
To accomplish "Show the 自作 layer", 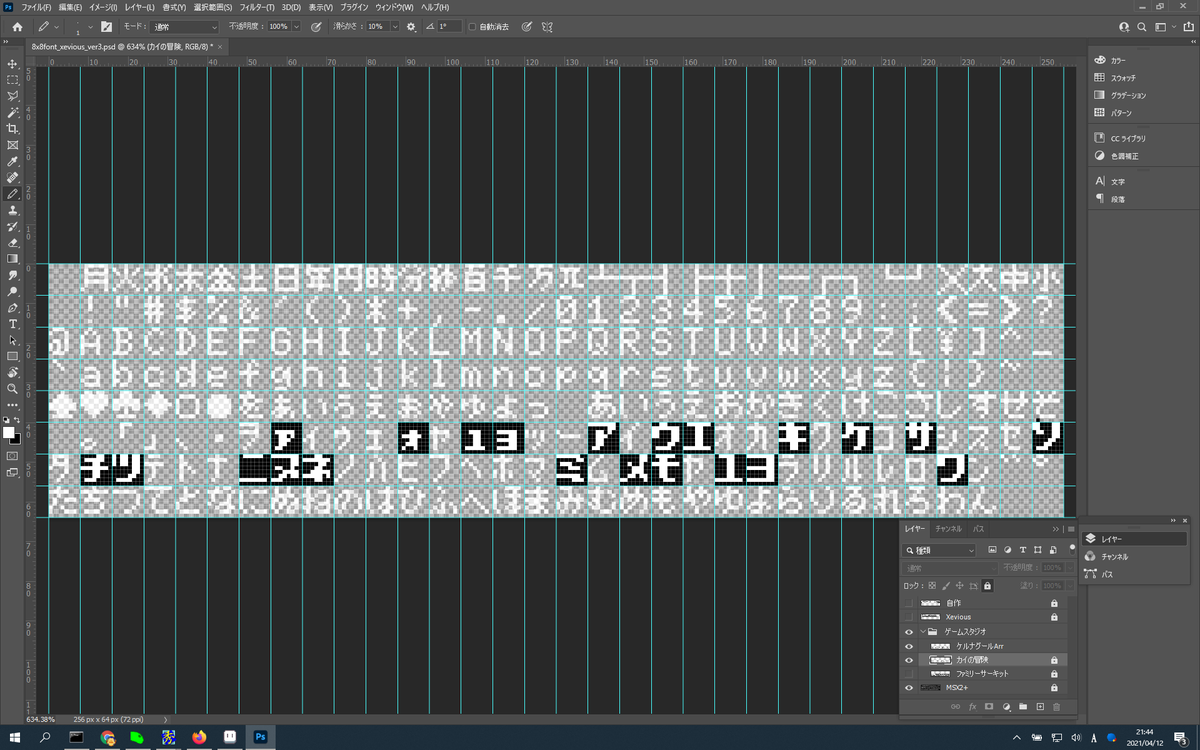I will pyautogui.click(x=909, y=604).
